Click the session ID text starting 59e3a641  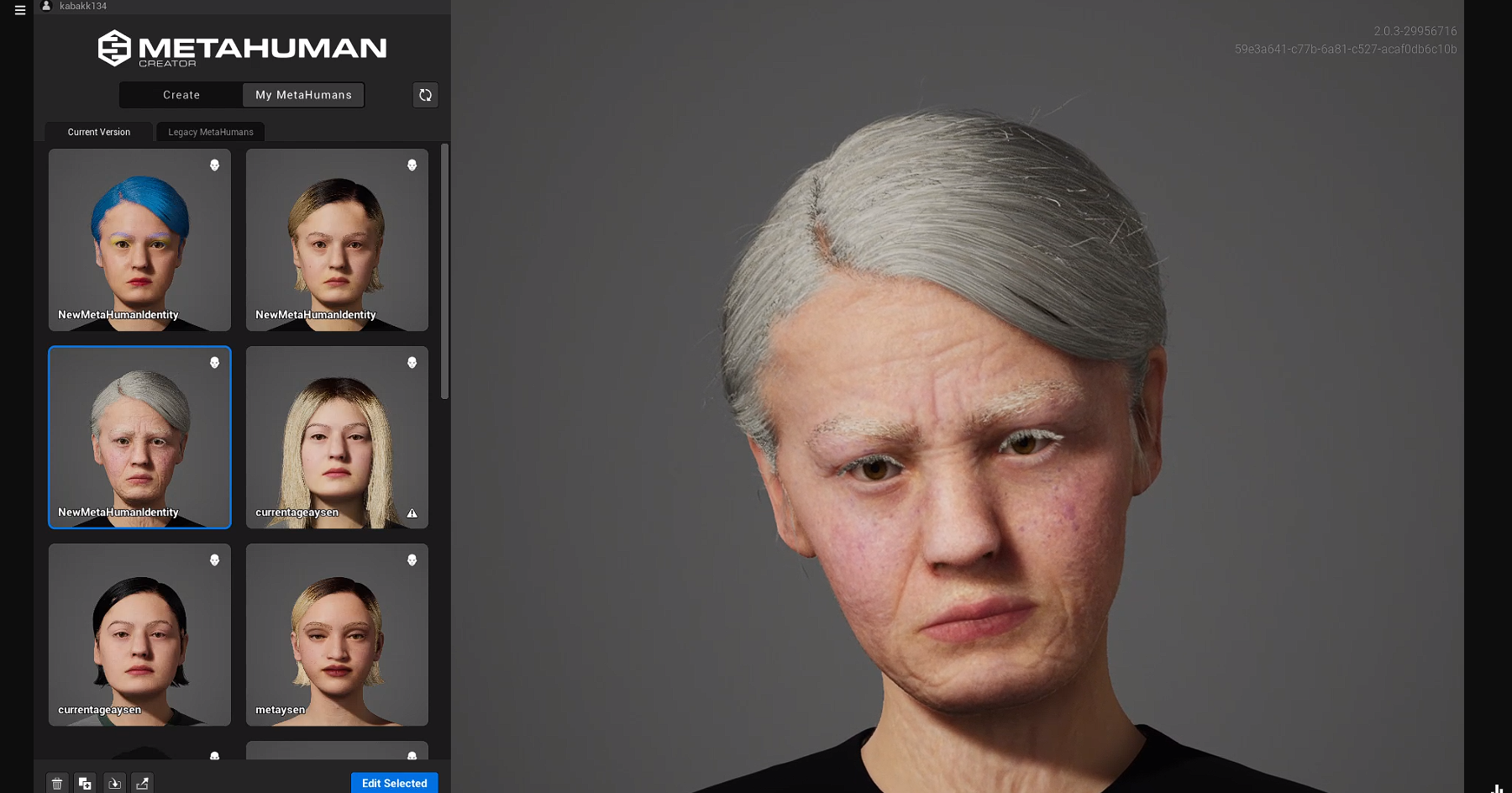point(1346,50)
